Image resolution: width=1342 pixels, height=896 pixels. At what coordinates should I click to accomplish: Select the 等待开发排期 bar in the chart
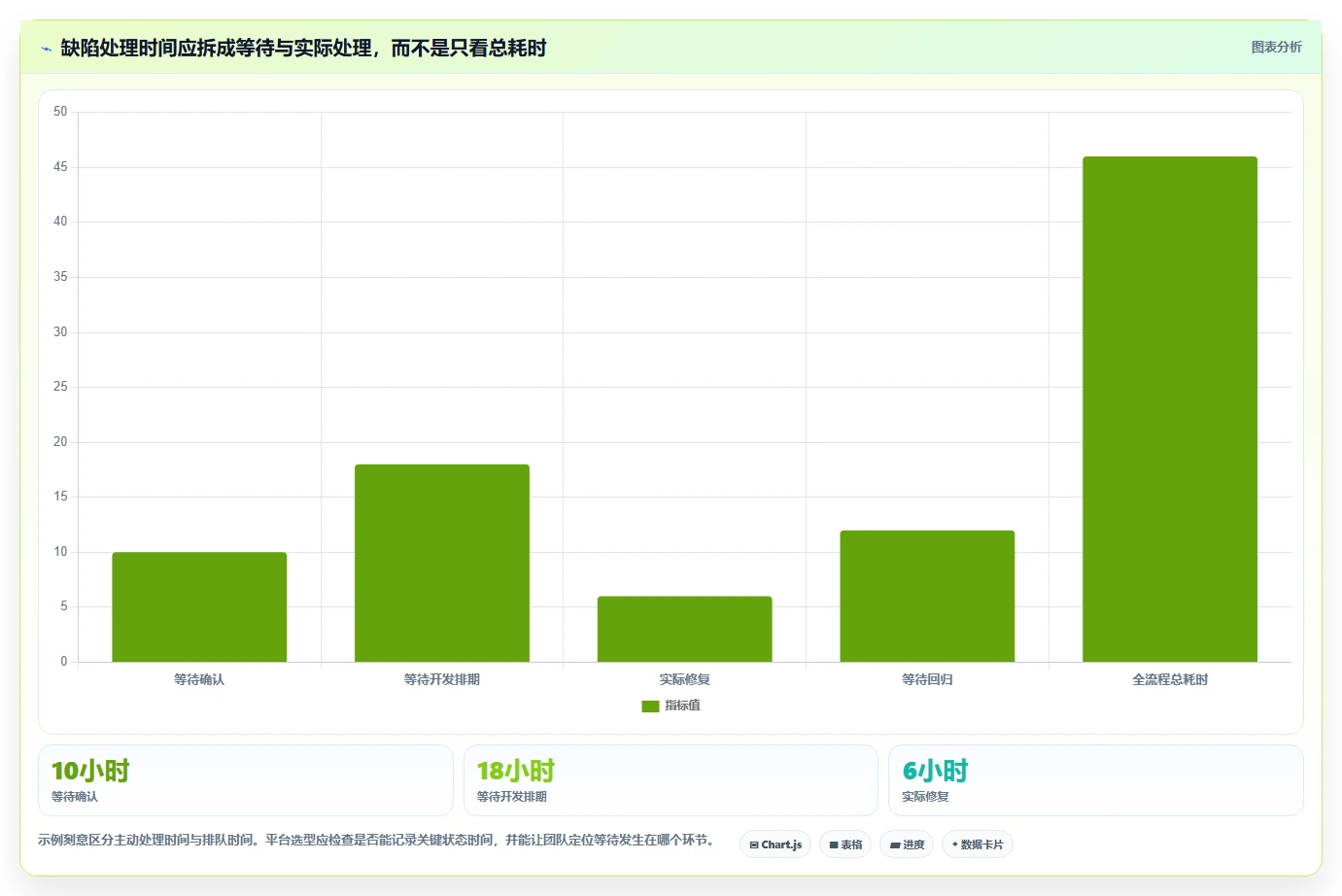point(442,564)
